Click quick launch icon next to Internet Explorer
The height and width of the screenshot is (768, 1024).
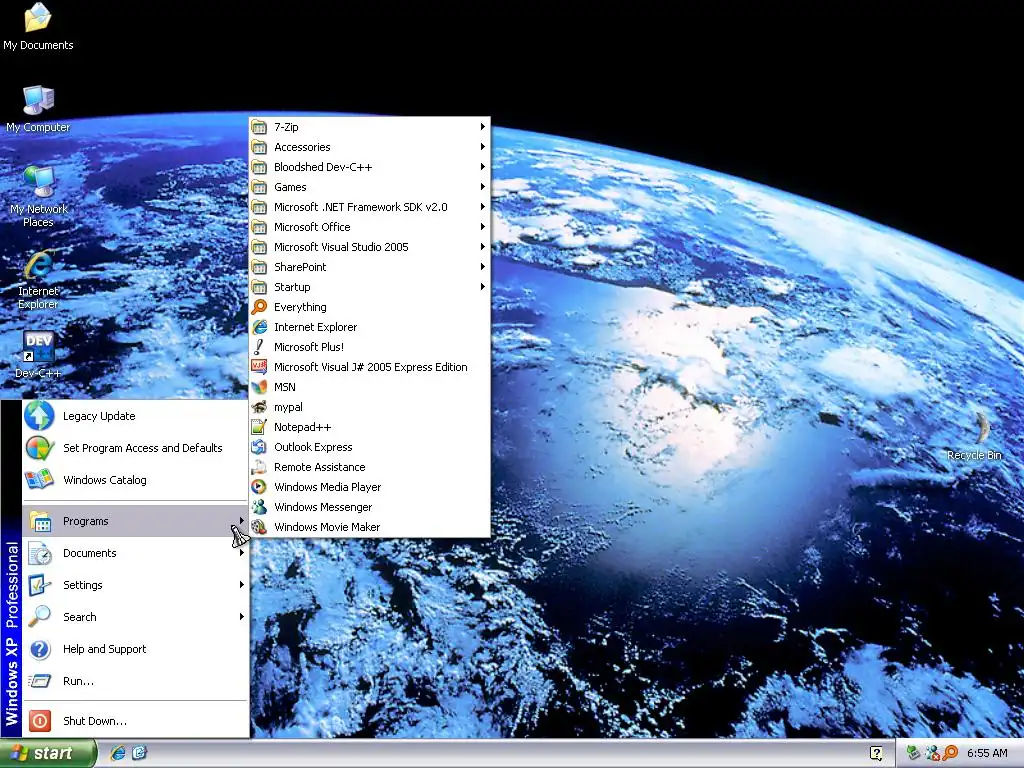139,753
